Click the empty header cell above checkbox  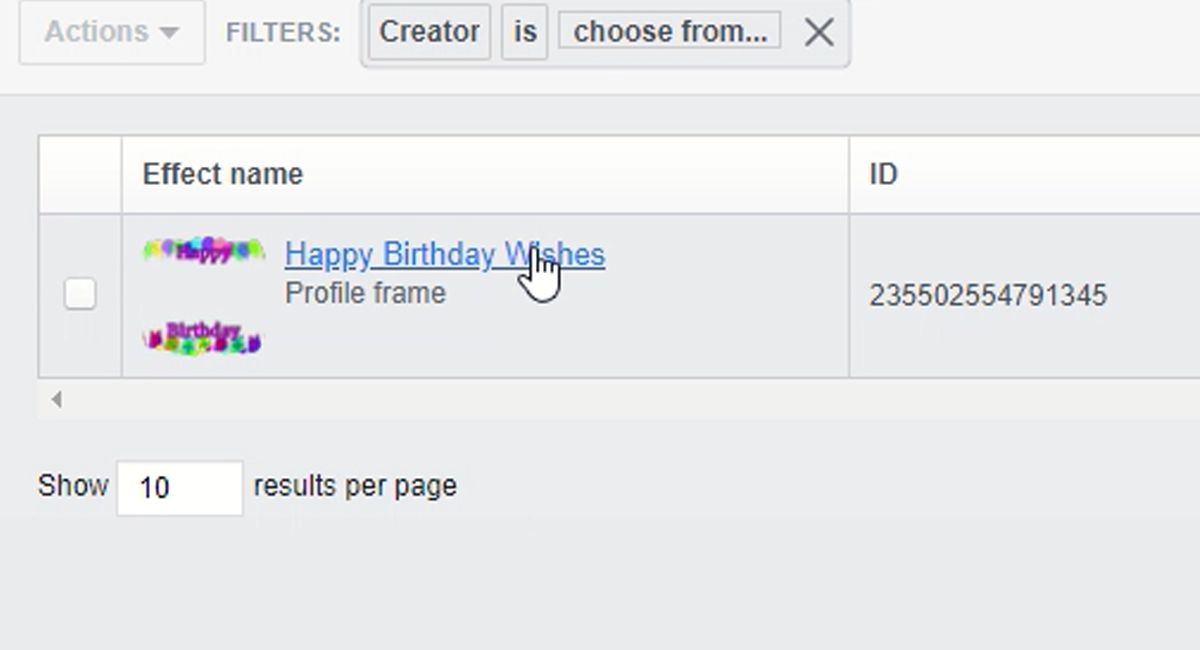click(80, 174)
